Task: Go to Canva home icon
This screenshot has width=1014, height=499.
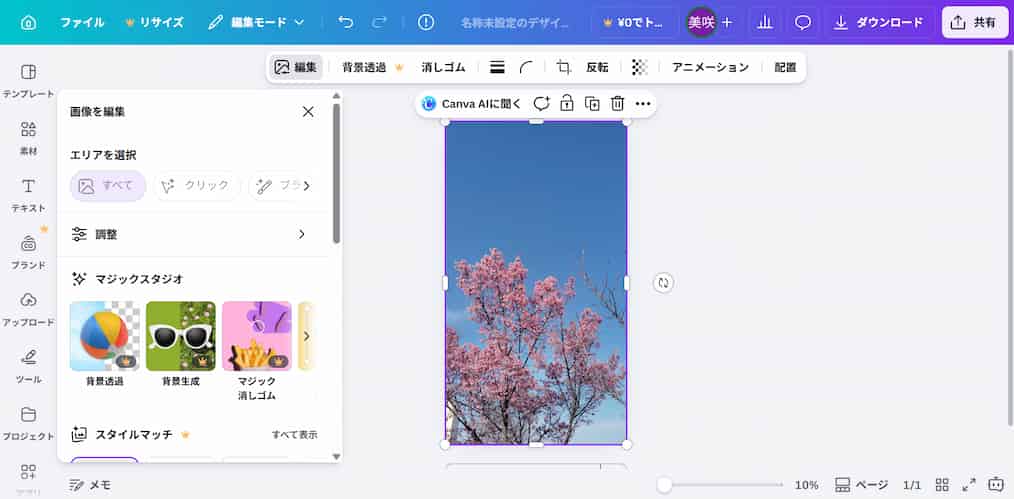Action: tap(28, 23)
